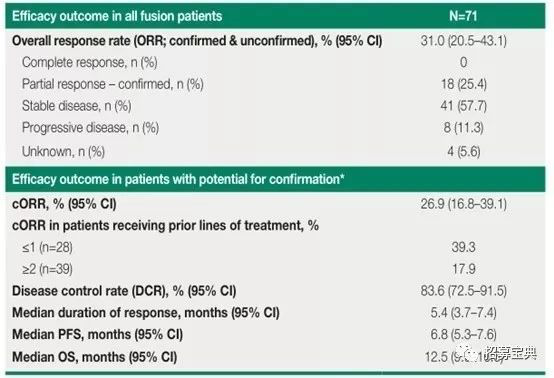The height and width of the screenshot is (378, 554).
Task: Click the value 26.9 (16.8–39.1)
Action: click(x=464, y=204)
